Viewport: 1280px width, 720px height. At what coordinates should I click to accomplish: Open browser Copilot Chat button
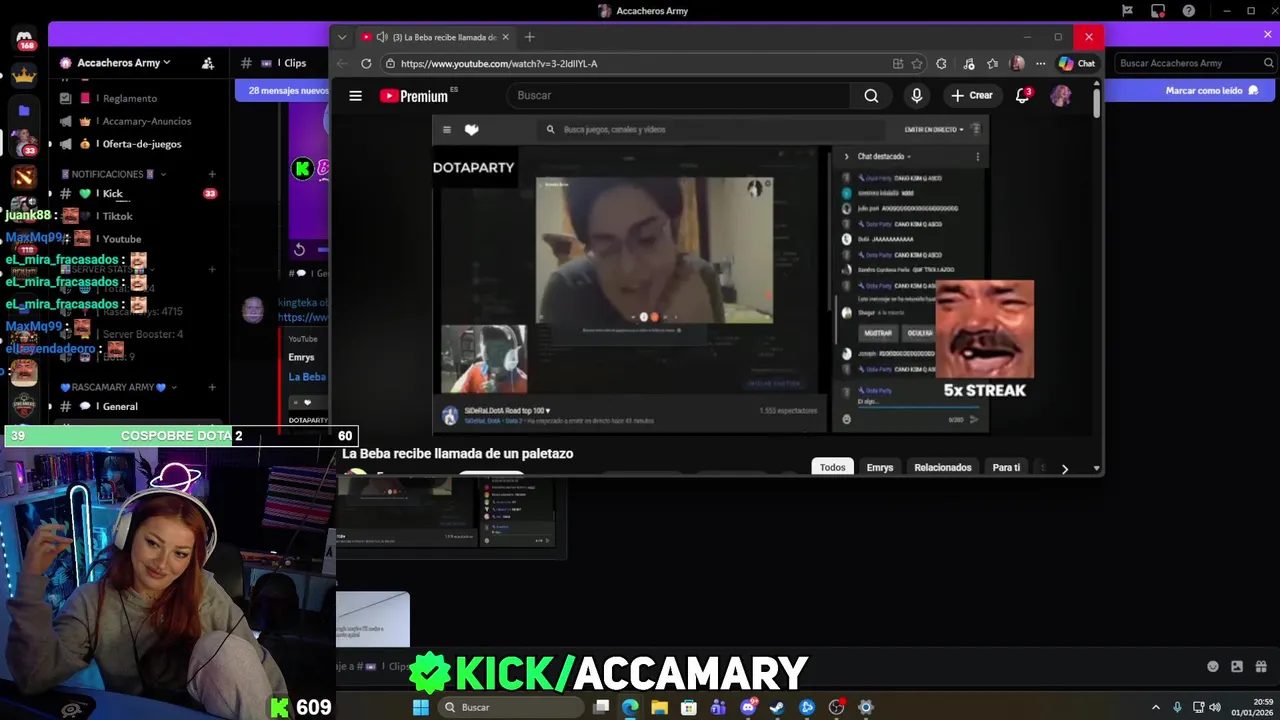click(1077, 63)
